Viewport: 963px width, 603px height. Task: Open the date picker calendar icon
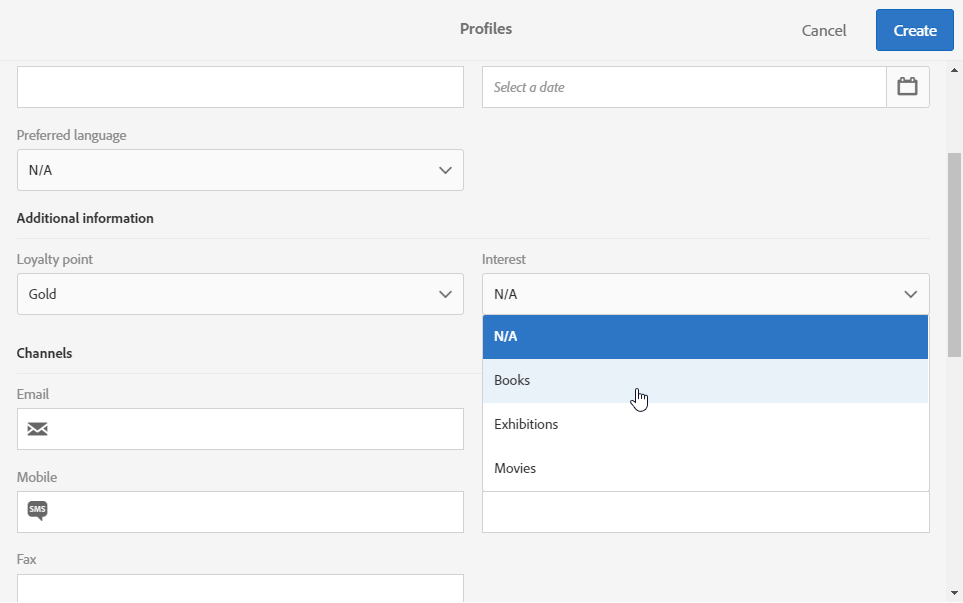click(907, 87)
